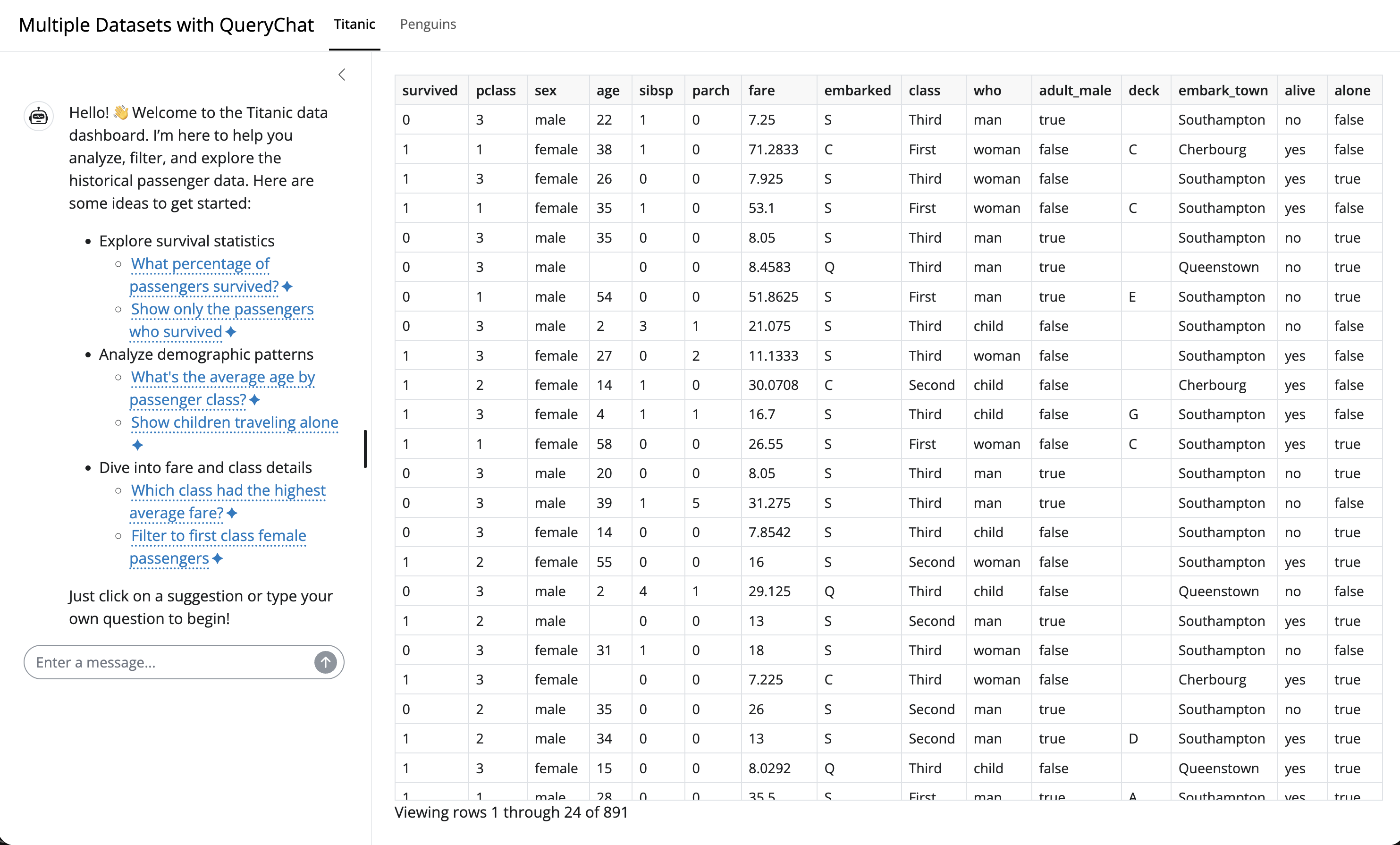The image size is (1400, 845).
Task: Open sorting on the 'fare' column header
Action: coord(761,90)
